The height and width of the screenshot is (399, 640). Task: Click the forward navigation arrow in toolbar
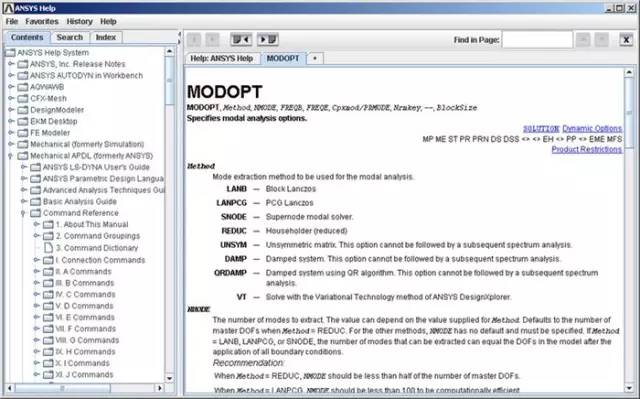click(212, 40)
